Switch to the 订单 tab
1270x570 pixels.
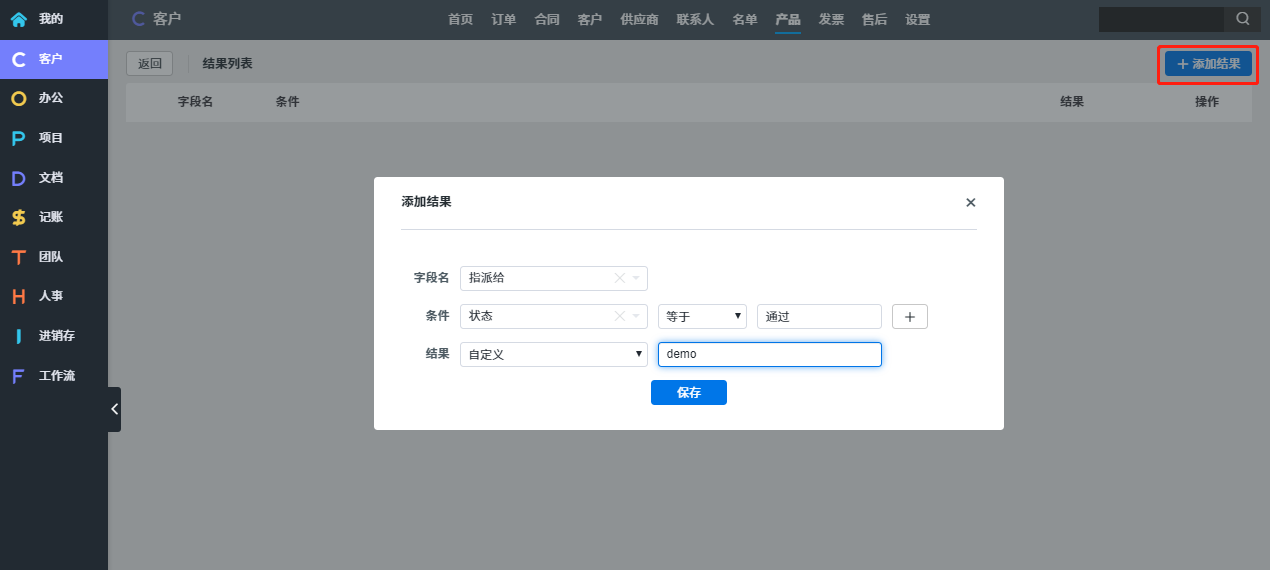[503, 19]
